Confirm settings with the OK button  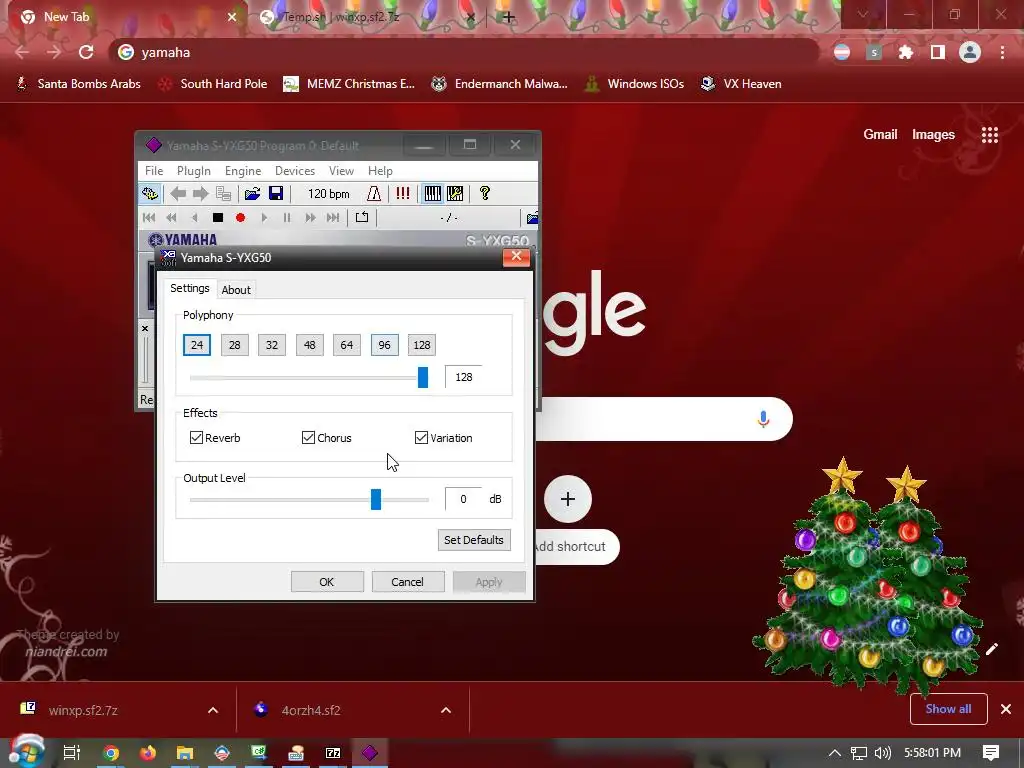[x=327, y=582]
